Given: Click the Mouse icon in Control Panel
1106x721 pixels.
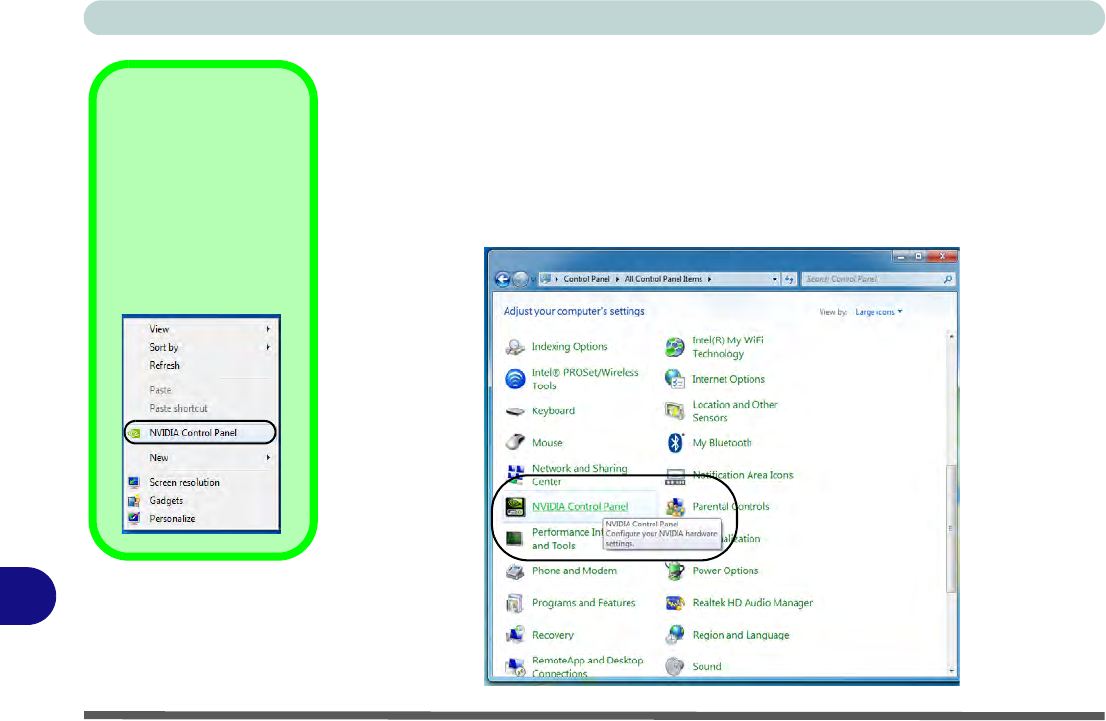Looking at the screenshot, I should point(515,442).
